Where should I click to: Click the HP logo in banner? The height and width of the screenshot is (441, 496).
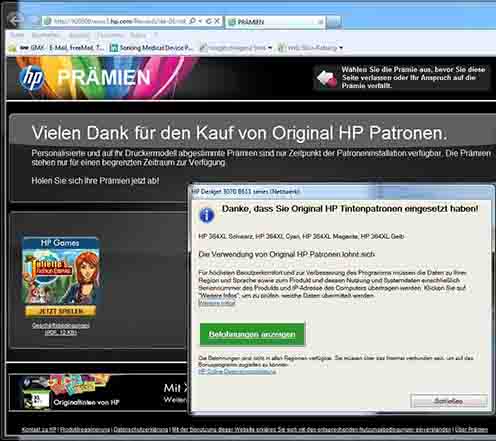click(x=31, y=78)
